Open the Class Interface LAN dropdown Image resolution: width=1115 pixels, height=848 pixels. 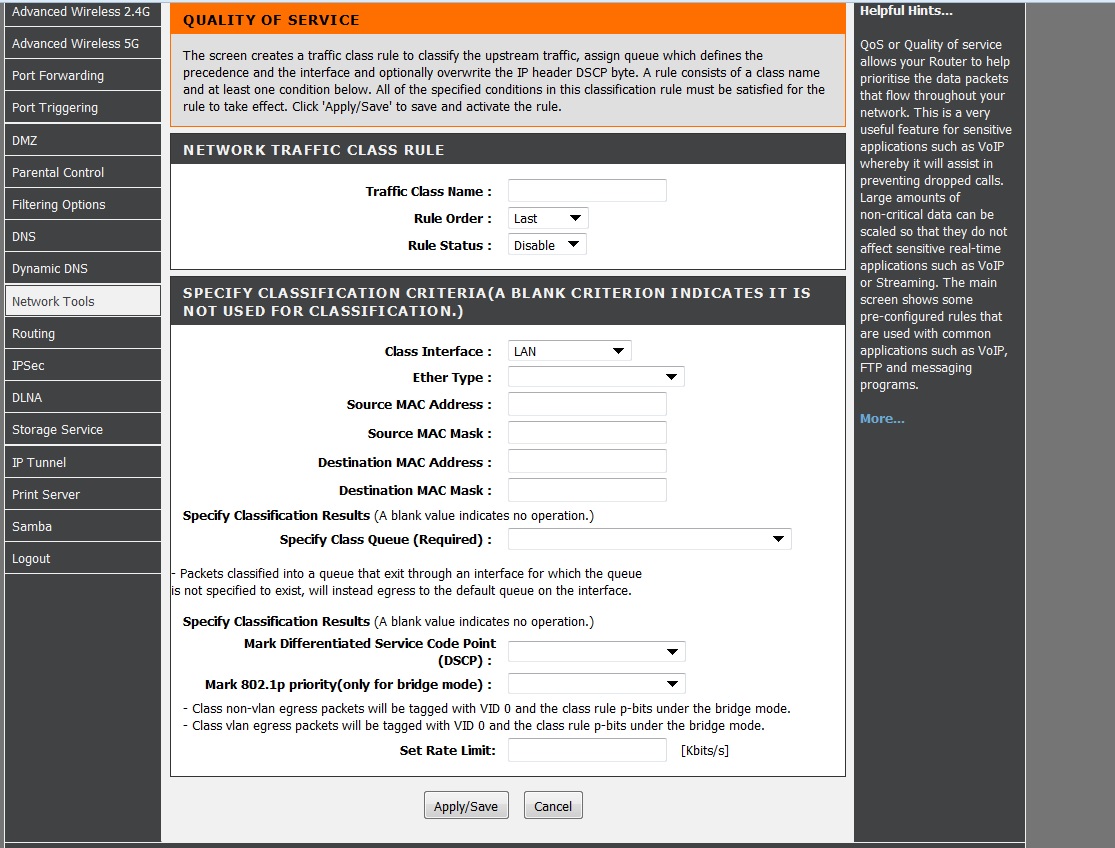click(x=569, y=351)
